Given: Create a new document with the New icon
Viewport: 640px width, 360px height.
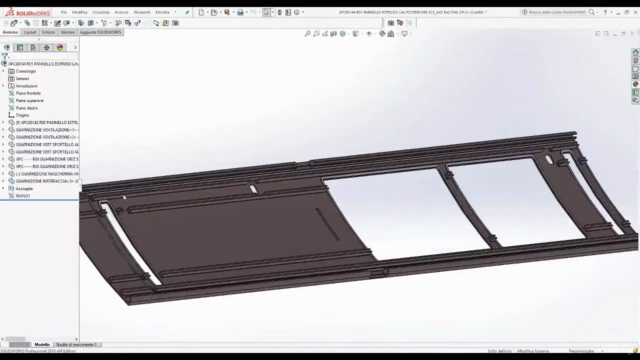Looking at the screenshot, I should (201, 13).
